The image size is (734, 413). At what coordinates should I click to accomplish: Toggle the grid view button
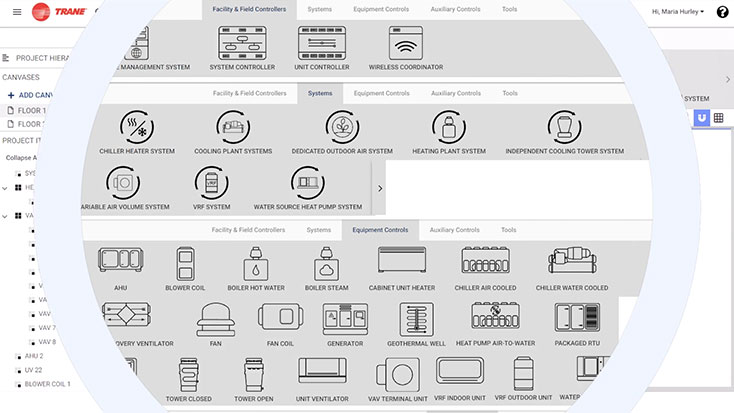[x=719, y=118]
